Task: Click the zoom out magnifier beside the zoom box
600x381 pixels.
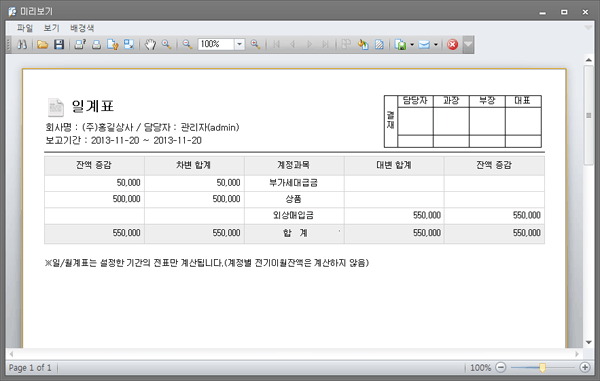Action: 187,44
